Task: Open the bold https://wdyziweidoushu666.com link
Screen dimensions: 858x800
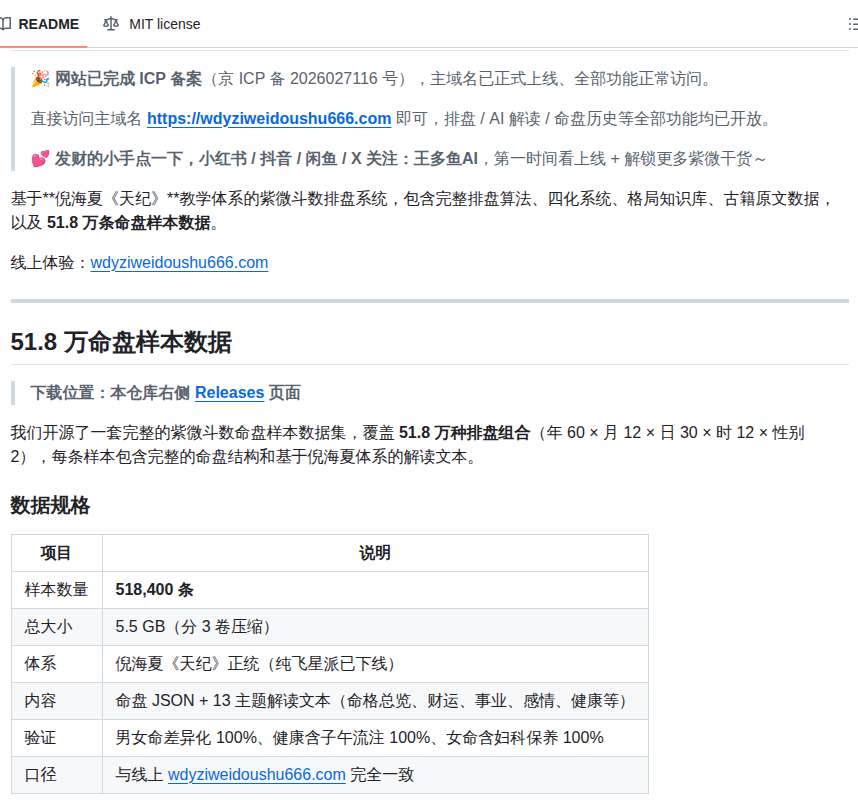Action: click(x=269, y=119)
